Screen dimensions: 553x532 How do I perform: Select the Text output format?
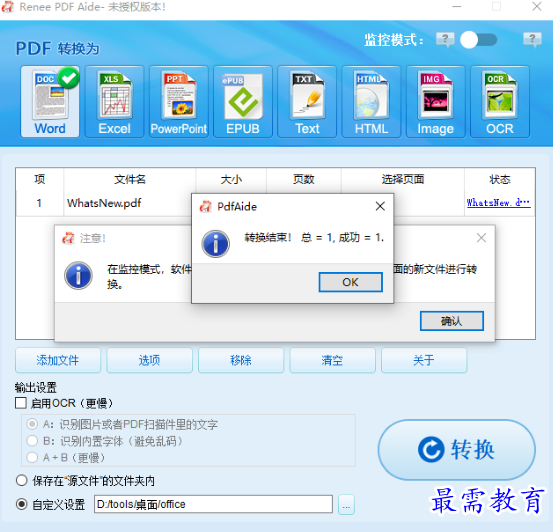point(307,102)
